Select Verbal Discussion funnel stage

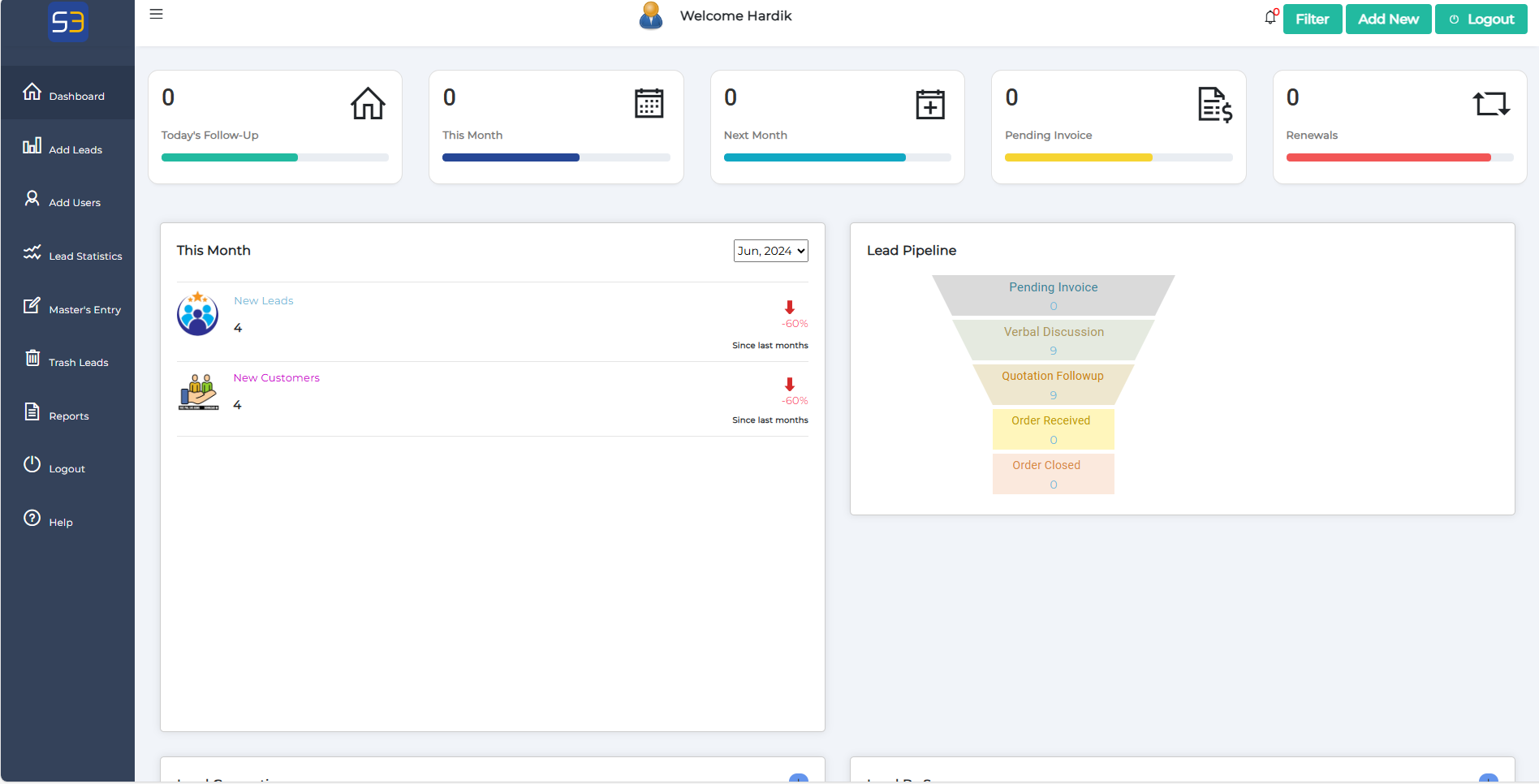pos(1053,339)
